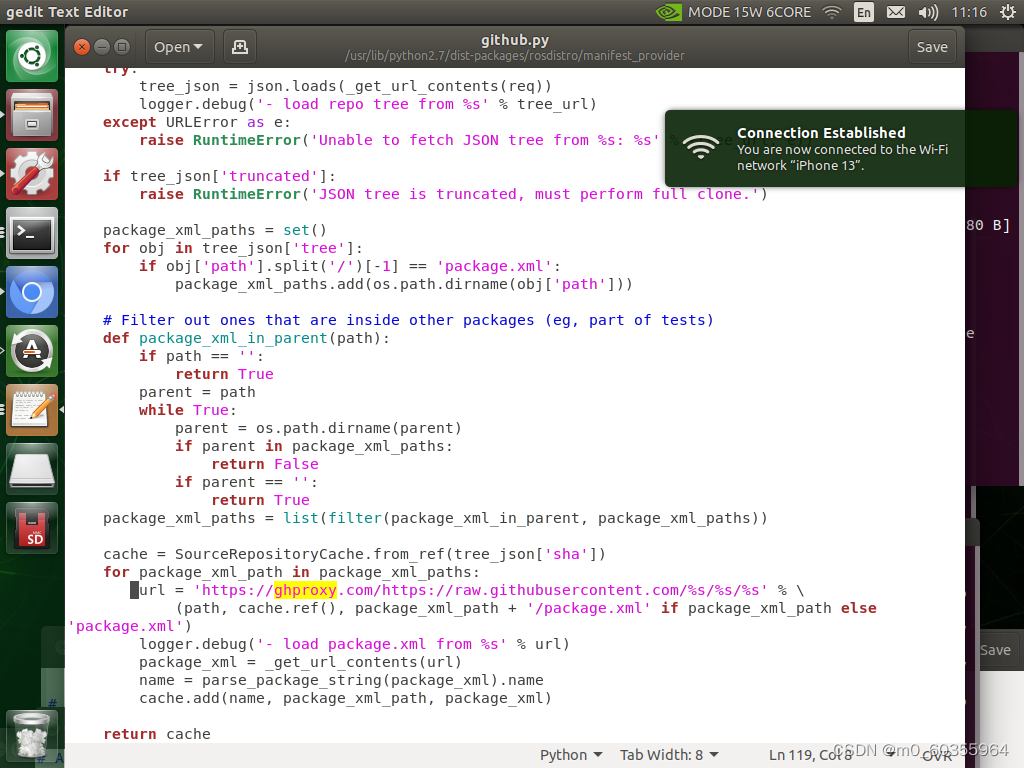Maximize the gedit window
Image resolution: width=1024 pixels, height=768 pixels.
tap(122, 47)
